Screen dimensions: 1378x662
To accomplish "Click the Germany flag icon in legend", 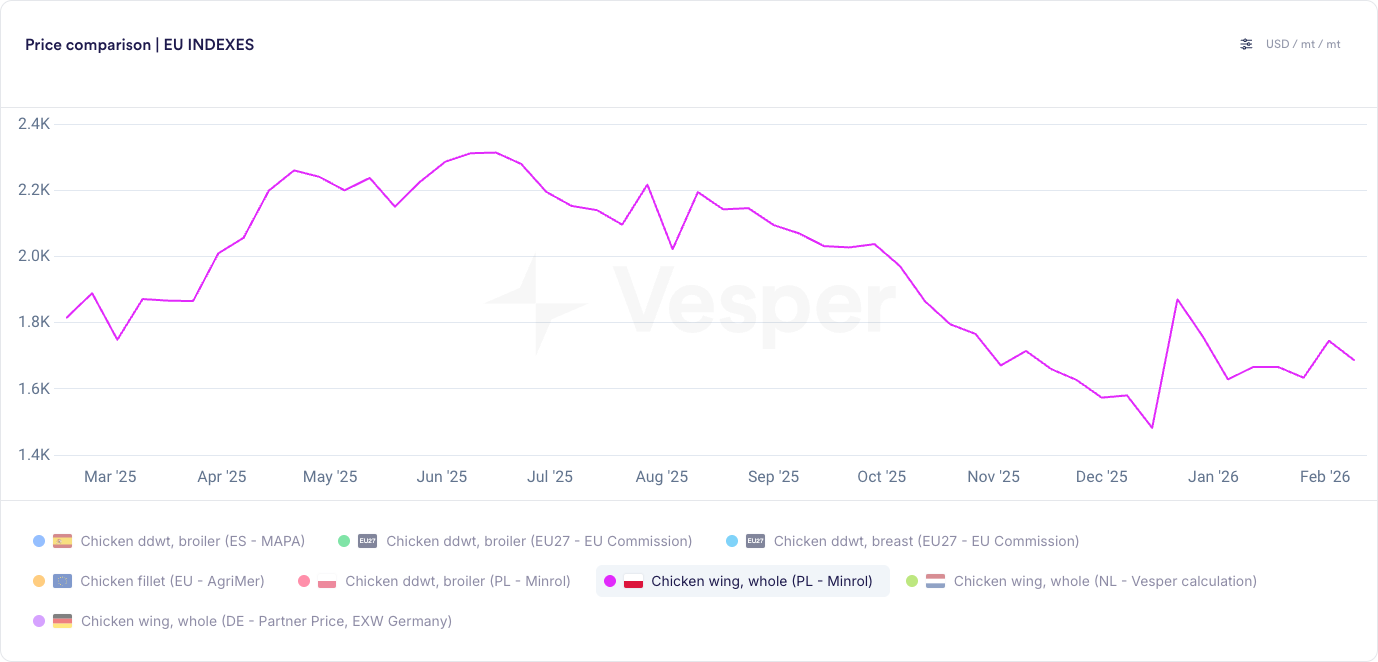I will pos(62,621).
